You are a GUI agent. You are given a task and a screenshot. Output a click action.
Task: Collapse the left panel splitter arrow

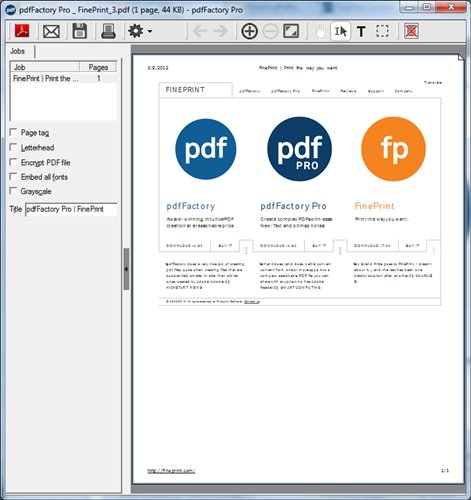tap(126, 269)
